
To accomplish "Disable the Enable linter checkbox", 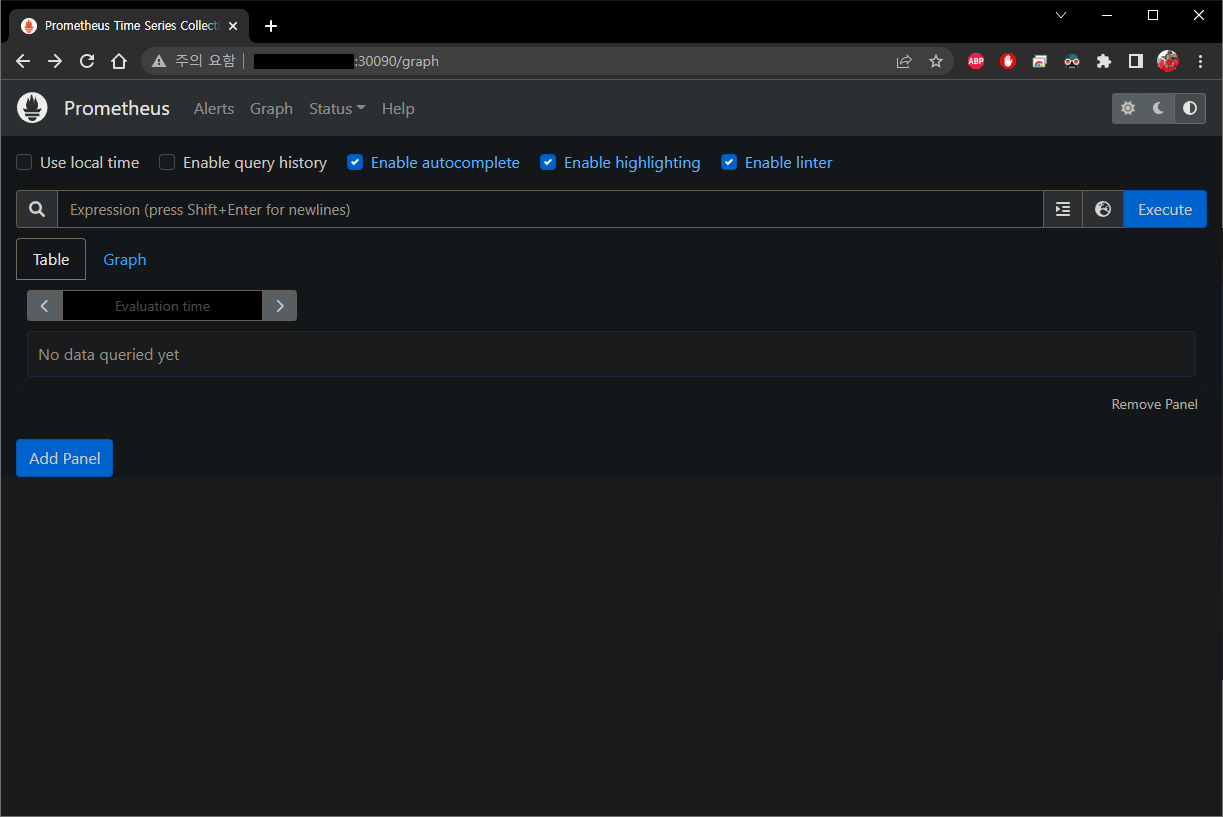I will point(729,162).
